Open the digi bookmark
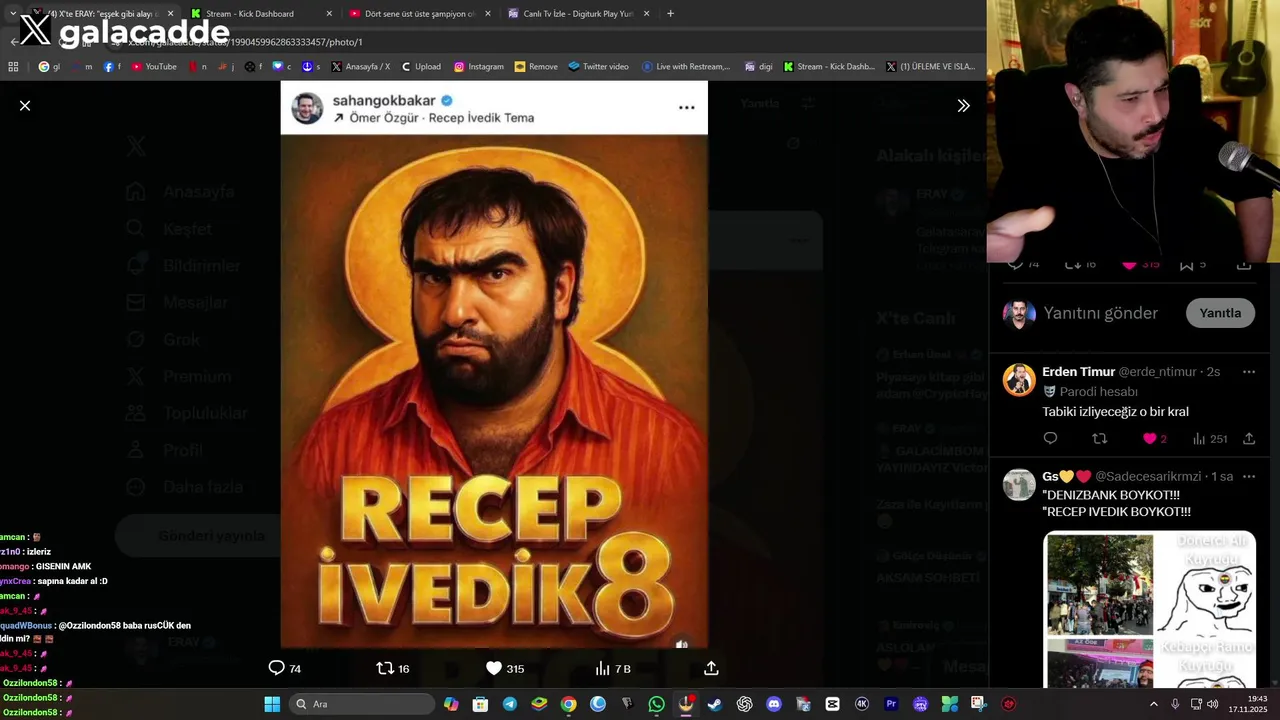The width and height of the screenshot is (1280, 720). coord(759,67)
